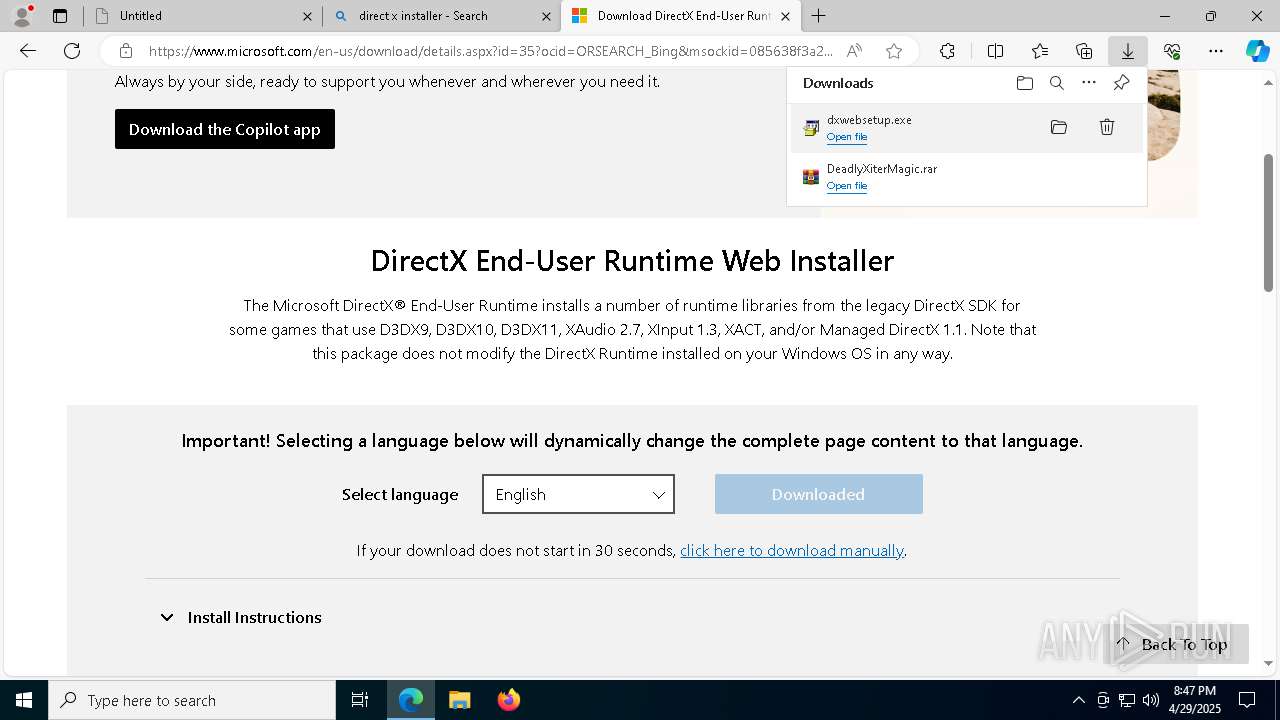Open Microsoft Edge taskbar icon
The width and height of the screenshot is (1280, 720).
point(411,700)
